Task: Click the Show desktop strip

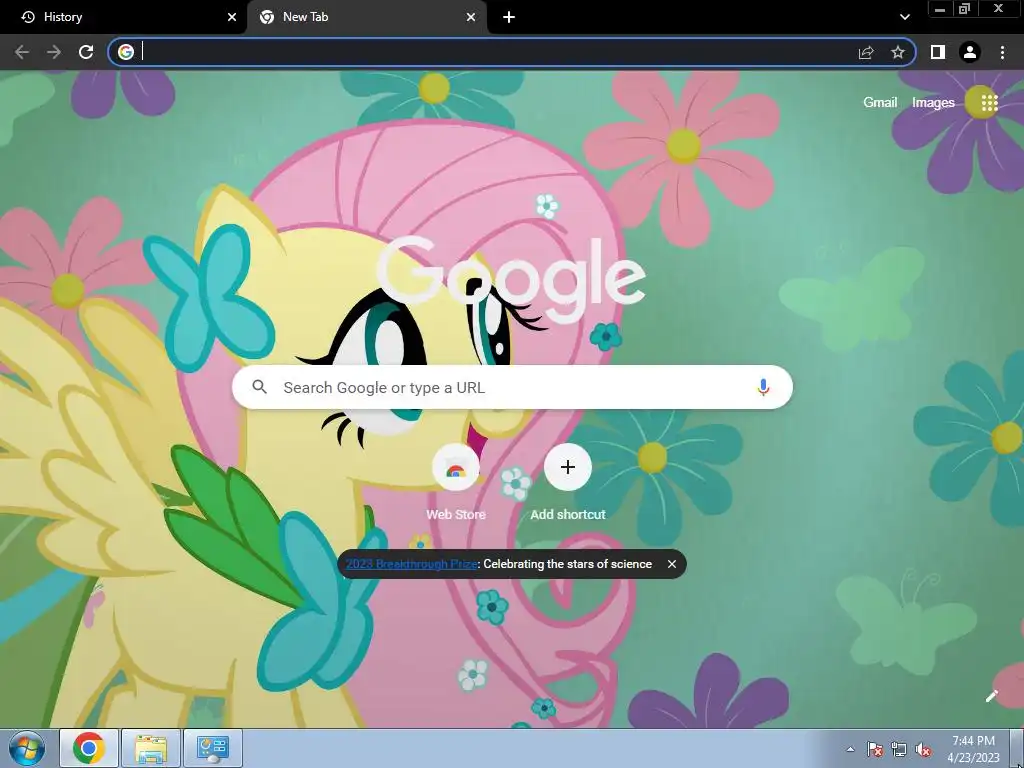Action: [x=1017, y=748]
